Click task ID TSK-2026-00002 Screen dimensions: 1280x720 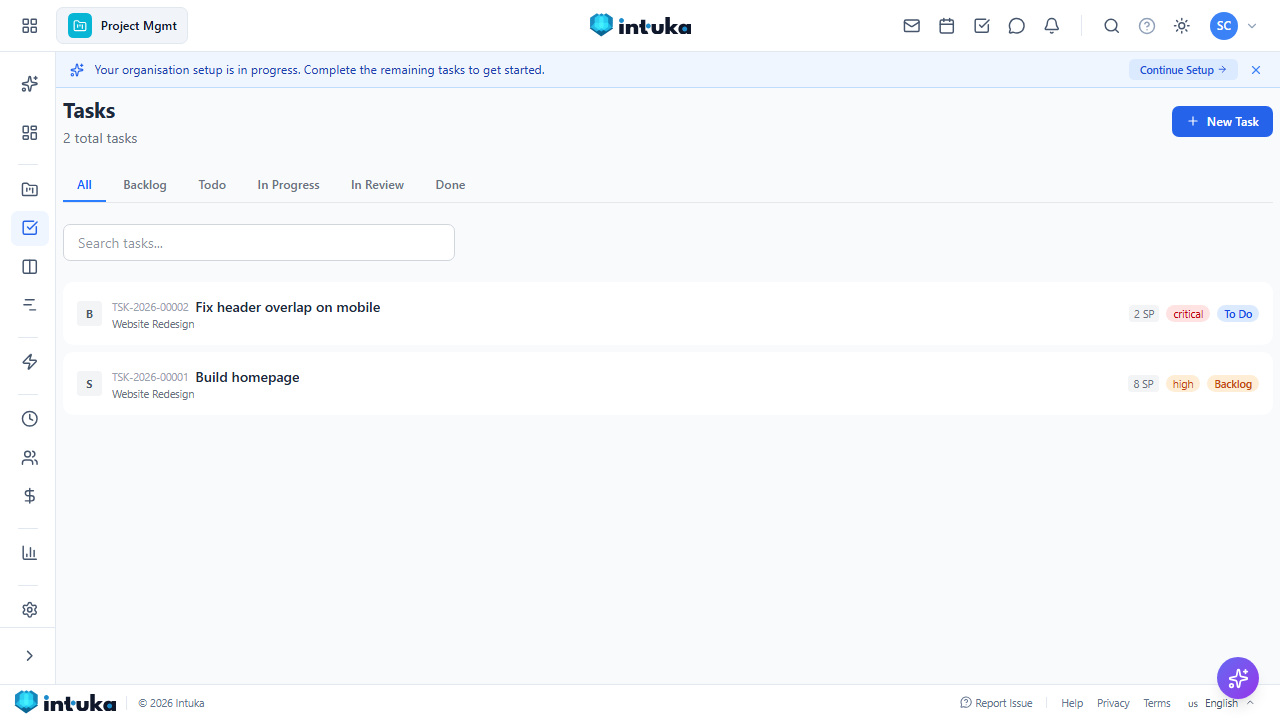(x=150, y=308)
